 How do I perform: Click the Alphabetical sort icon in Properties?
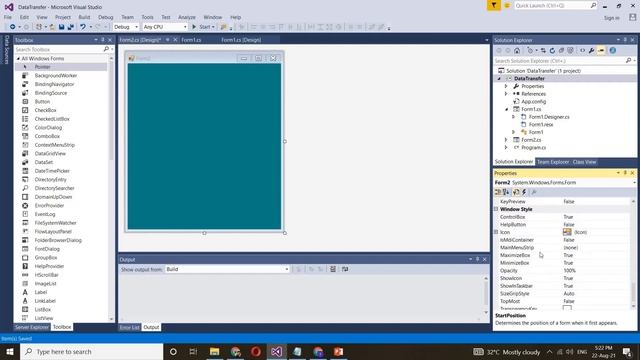coord(506,192)
